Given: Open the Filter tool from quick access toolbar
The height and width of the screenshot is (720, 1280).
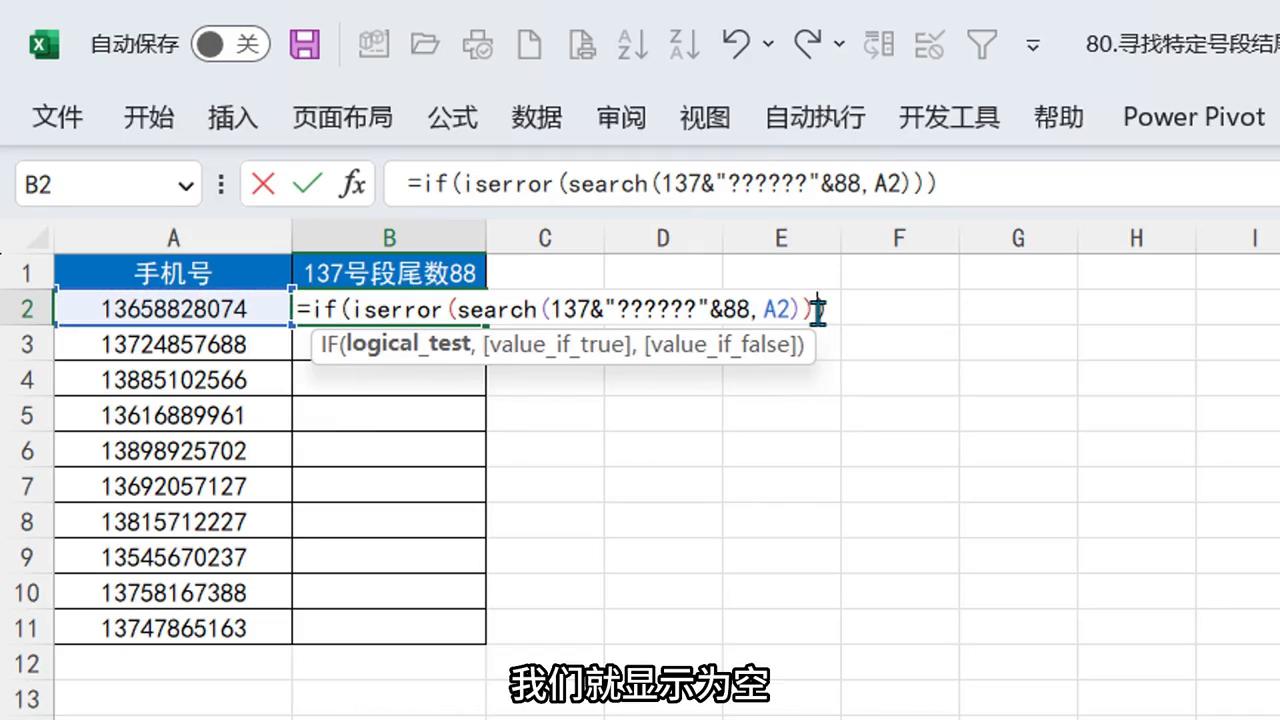Looking at the screenshot, I should pyautogui.click(x=981, y=45).
